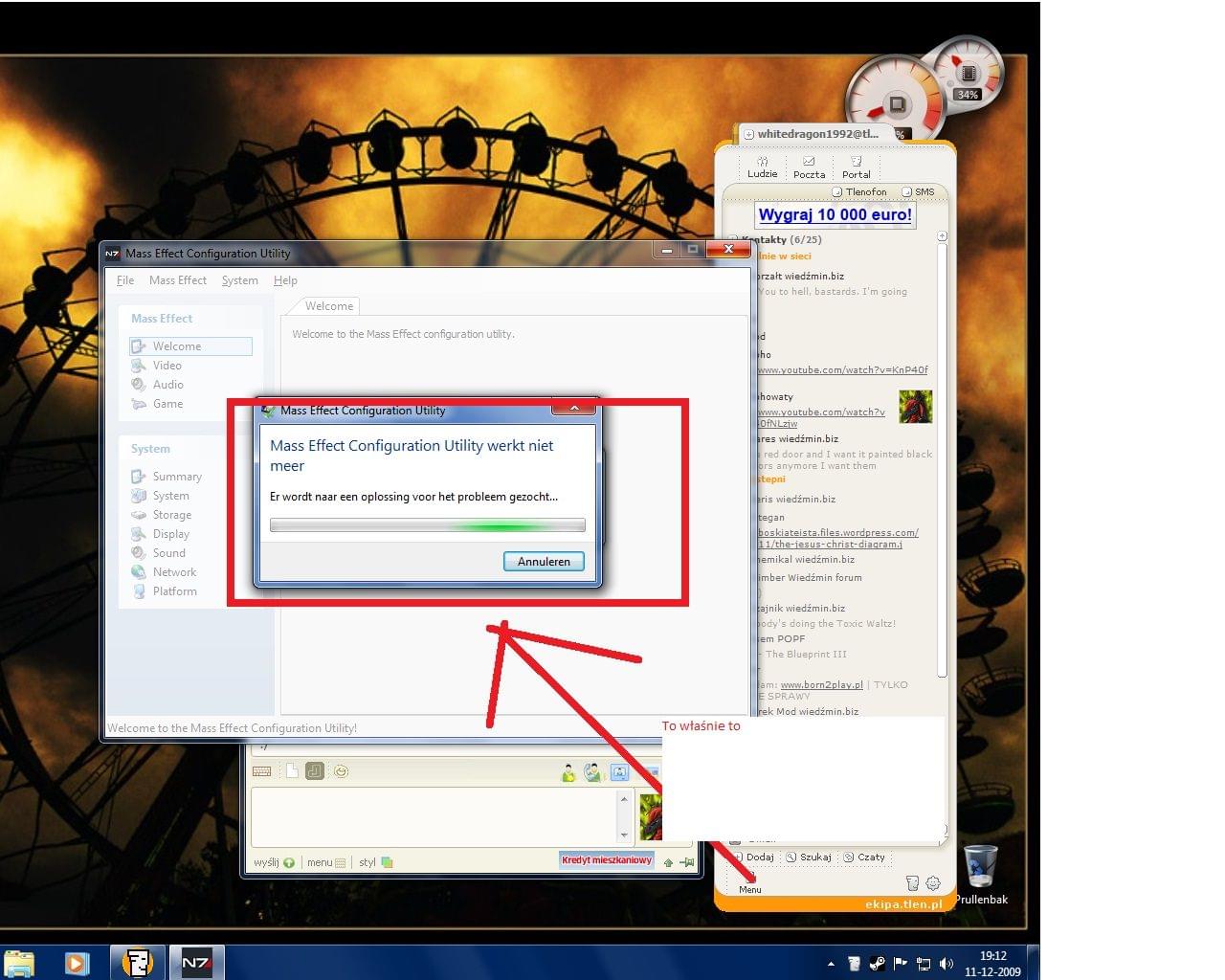Click the dark square format icon in chat
1225x980 pixels.
coord(315,771)
